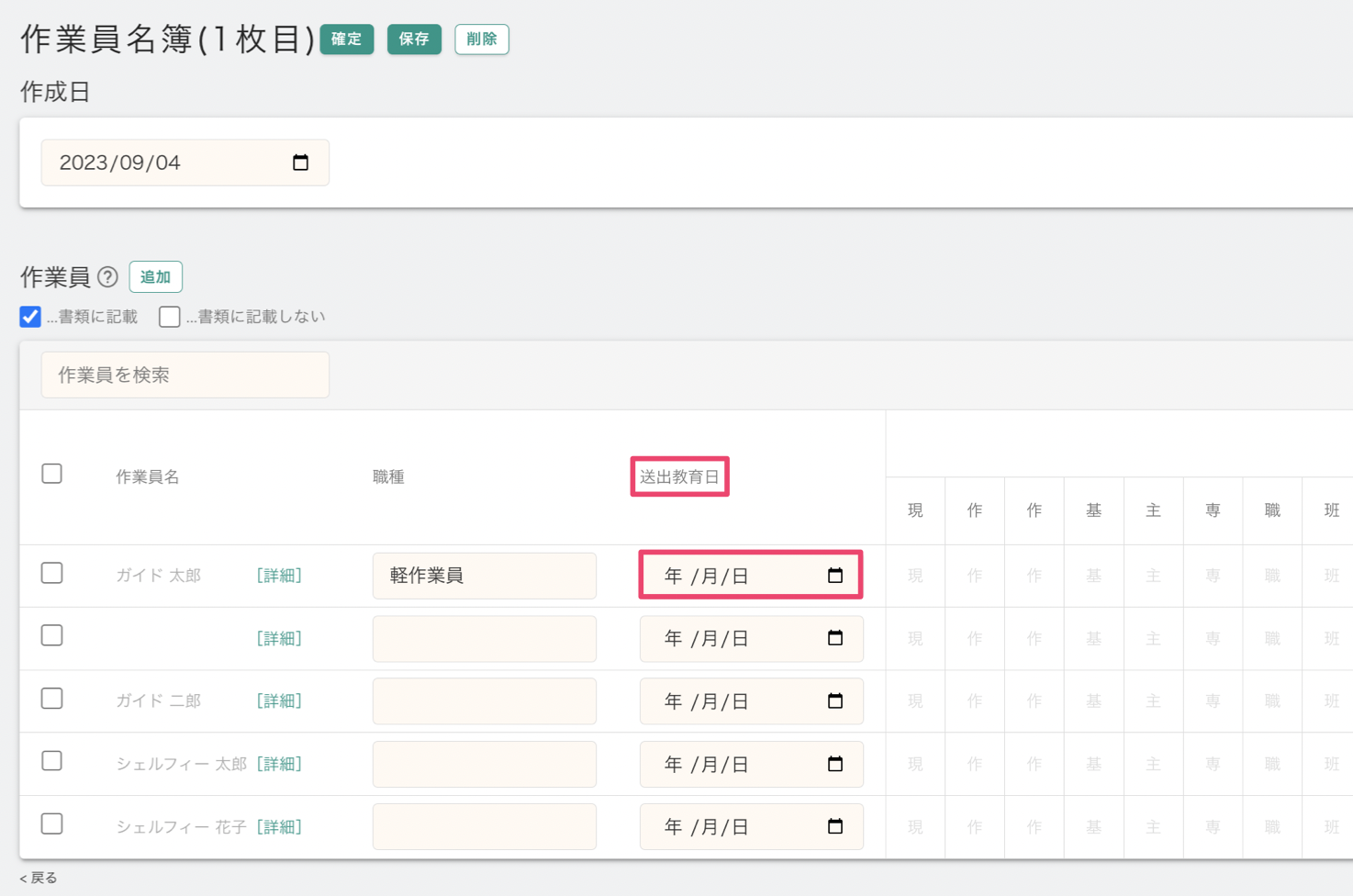Click help question mark icon beside 作業員
Image resolution: width=1353 pixels, height=896 pixels.
(x=107, y=276)
